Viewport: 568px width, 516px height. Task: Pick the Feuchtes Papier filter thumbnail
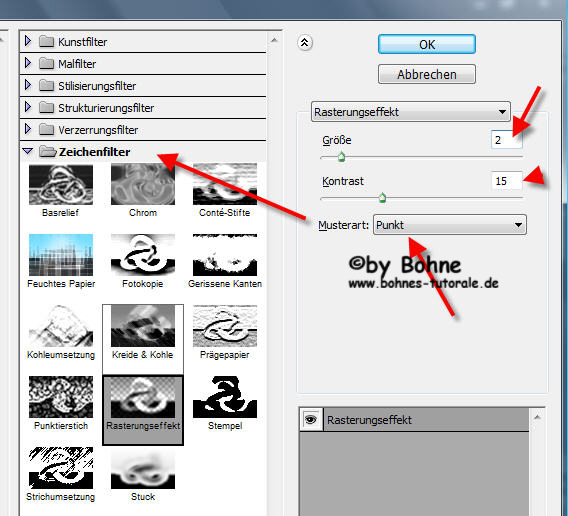[x=60, y=255]
